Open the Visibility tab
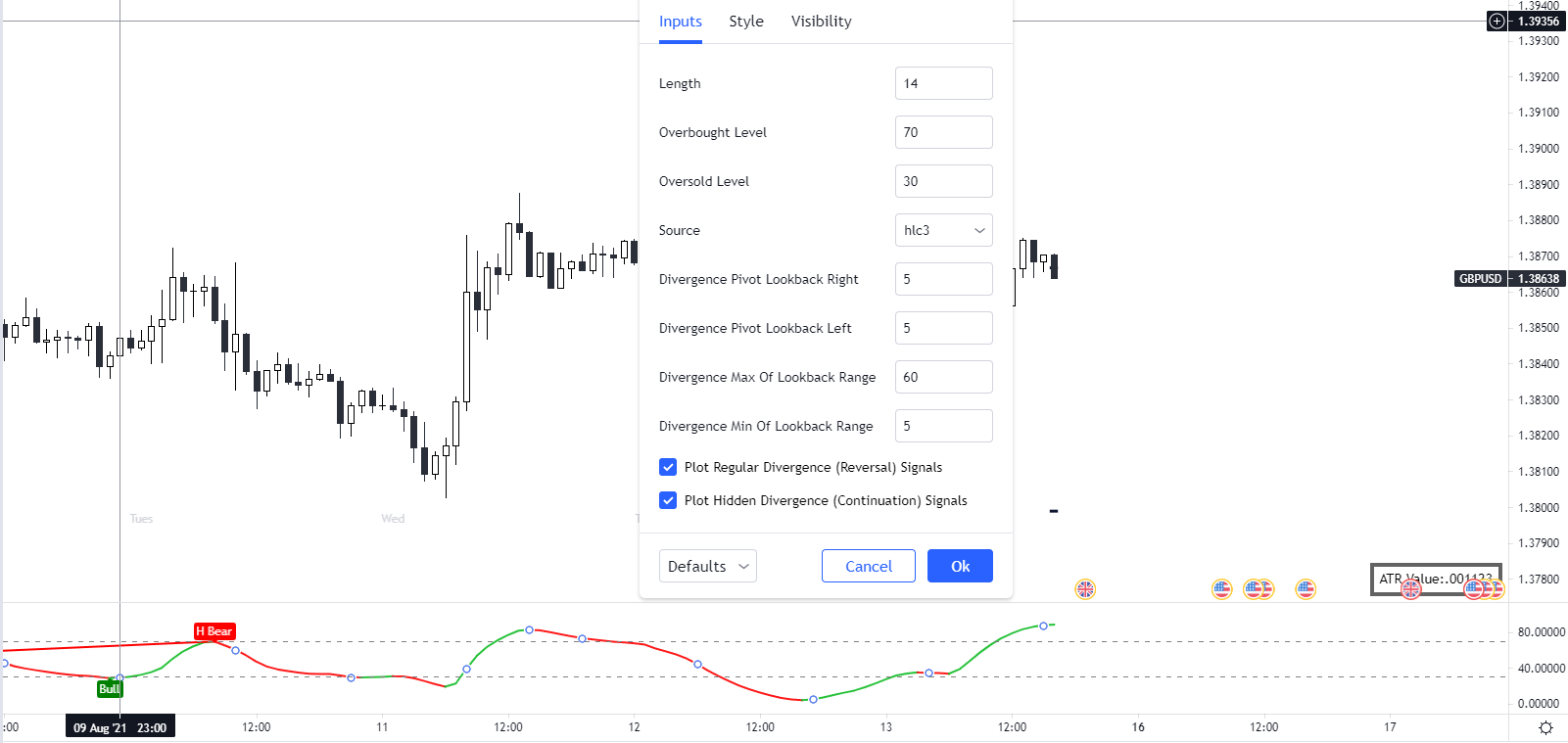The width and height of the screenshot is (1568, 743). click(821, 22)
